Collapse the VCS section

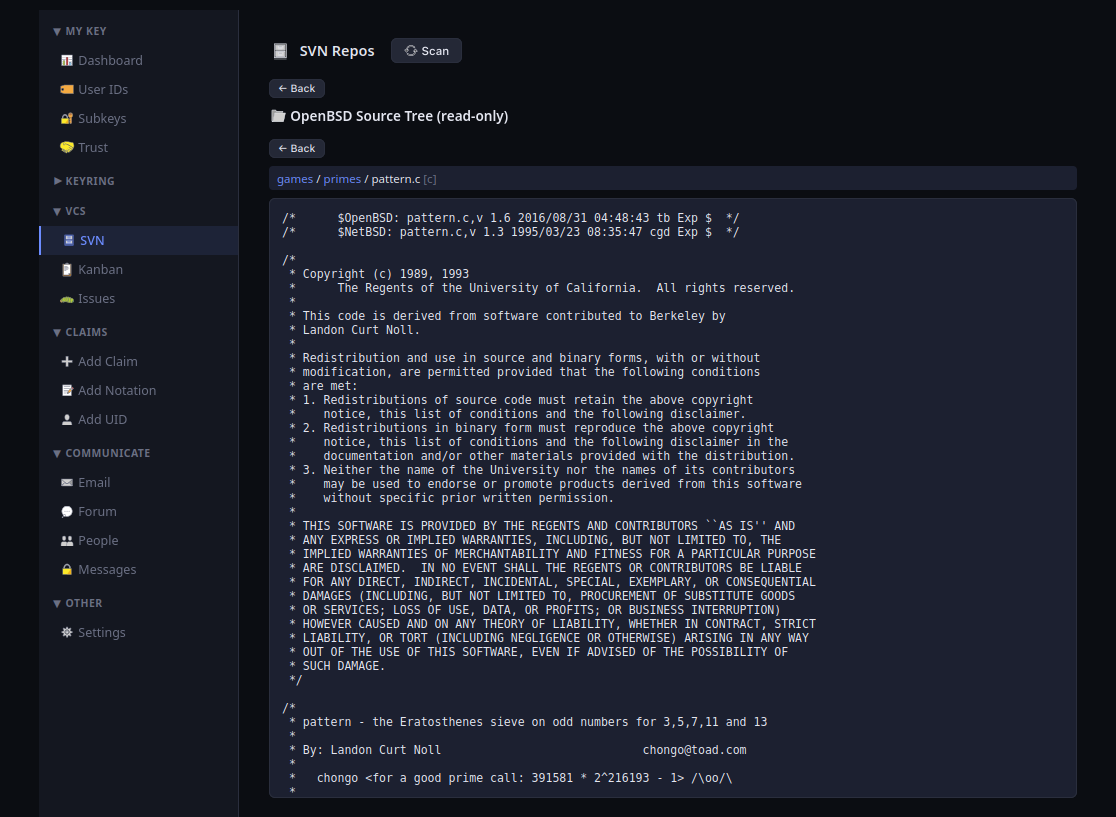click(x=70, y=211)
